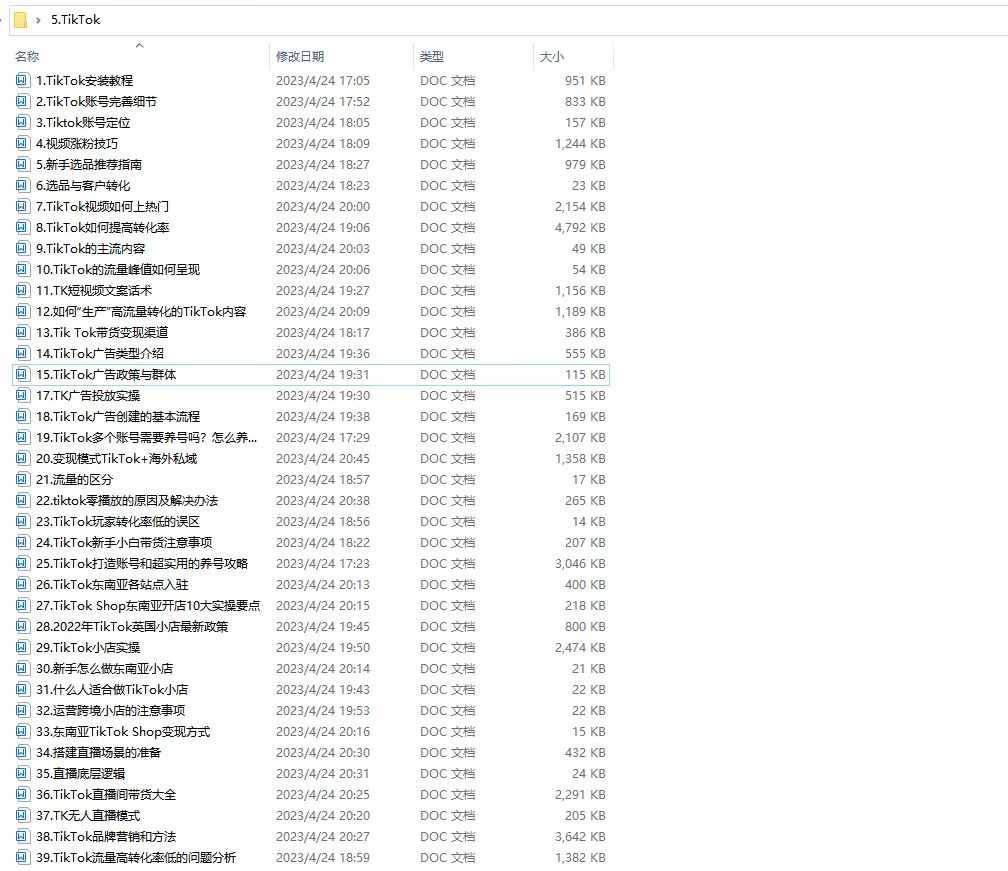
Task: Select file 23.TikTok玩家转化率低的误区
Action: coord(118,521)
